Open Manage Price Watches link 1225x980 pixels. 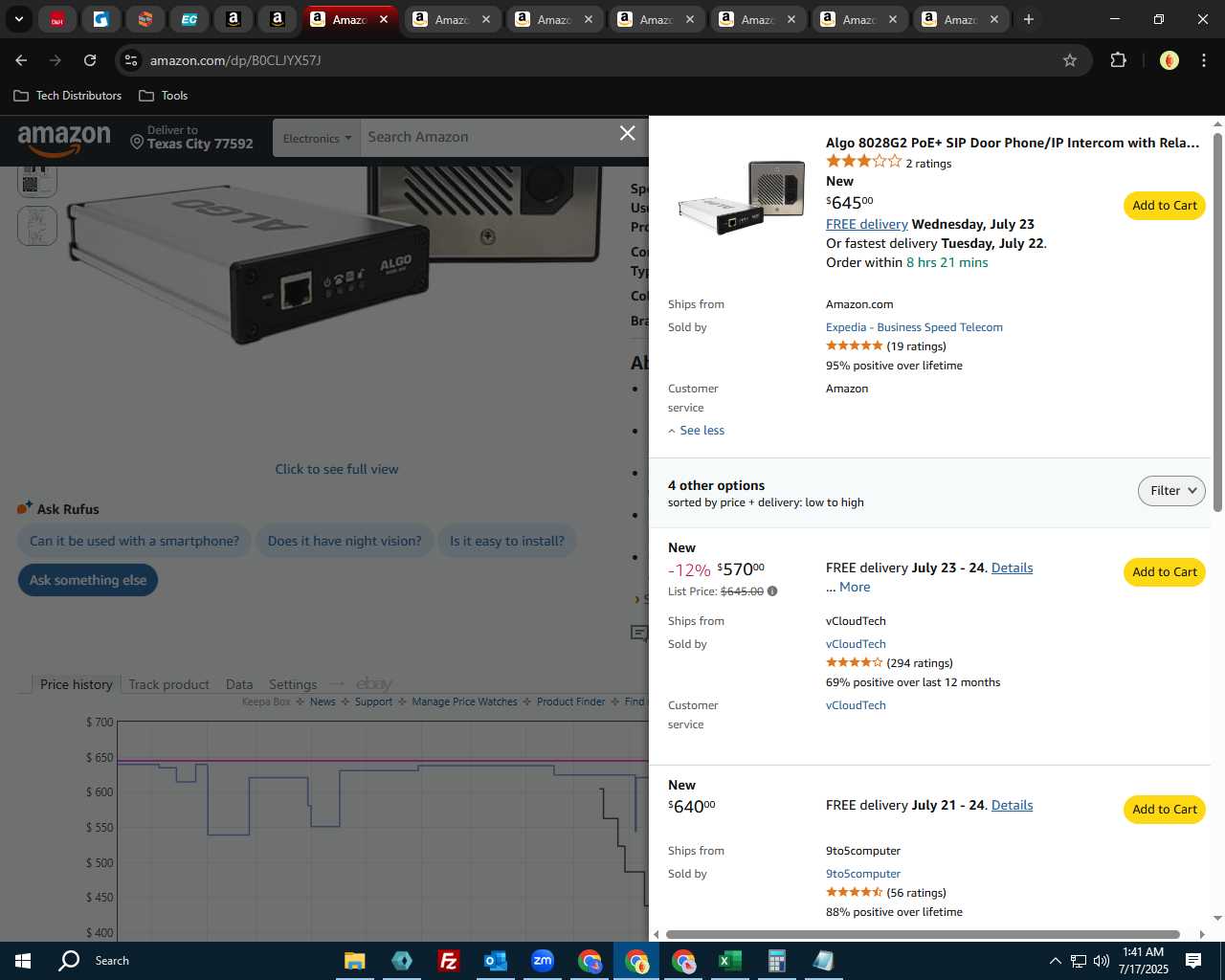pos(464,702)
